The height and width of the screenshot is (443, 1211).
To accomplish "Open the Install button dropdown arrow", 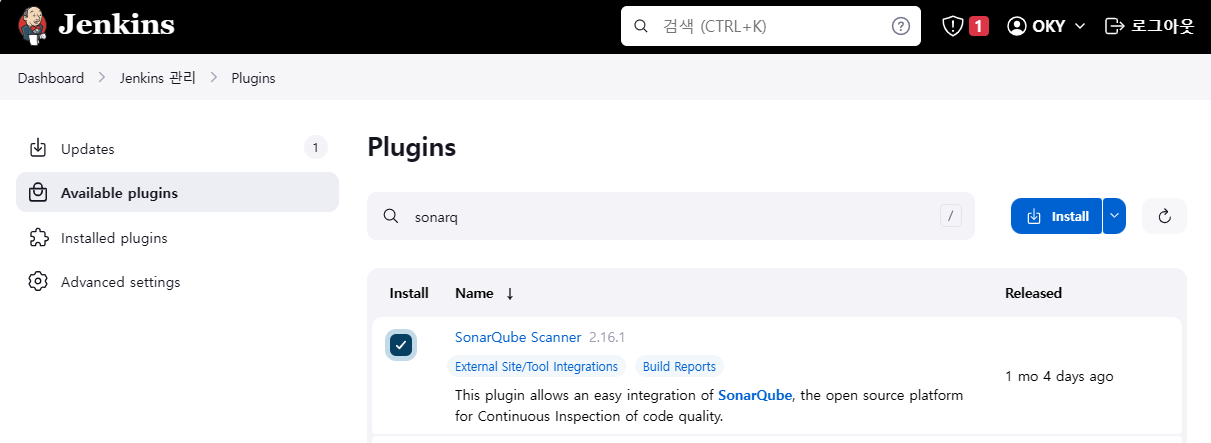I will pyautogui.click(x=1114, y=216).
